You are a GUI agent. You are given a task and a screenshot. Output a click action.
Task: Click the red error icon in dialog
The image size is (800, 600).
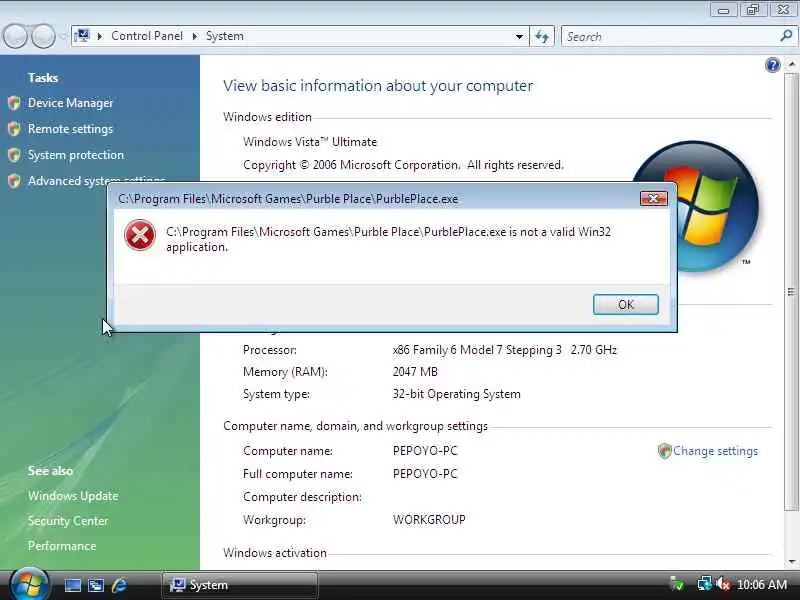[x=140, y=235]
